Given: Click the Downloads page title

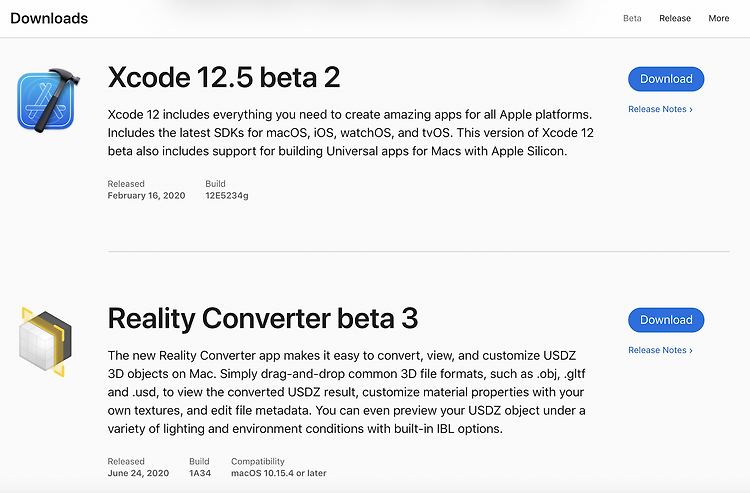Looking at the screenshot, I should tap(49, 18).
